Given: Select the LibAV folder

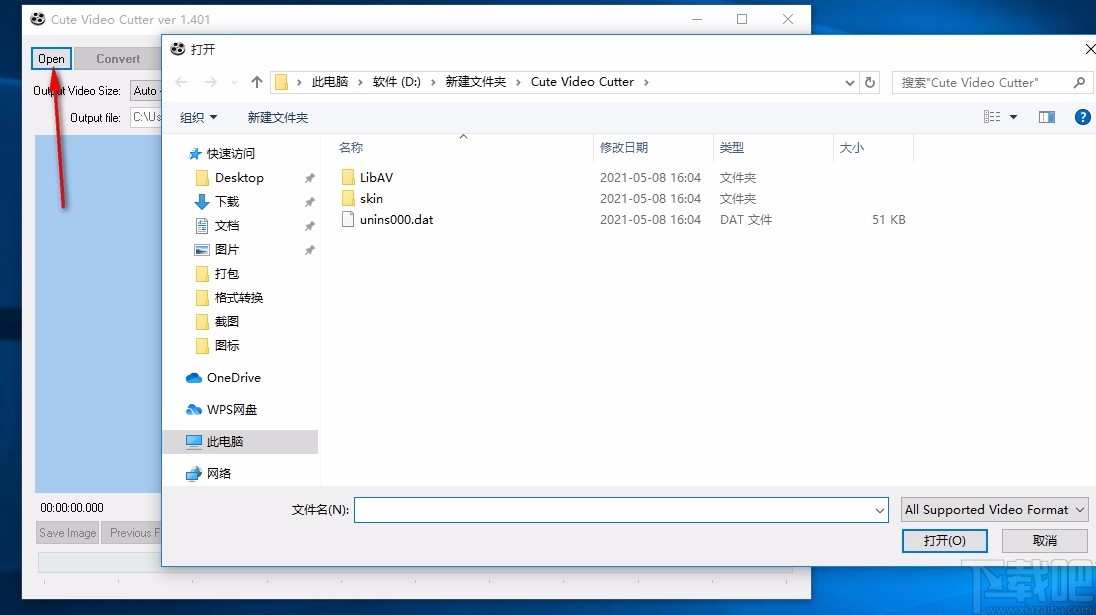Looking at the screenshot, I should pyautogui.click(x=368, y=178).
